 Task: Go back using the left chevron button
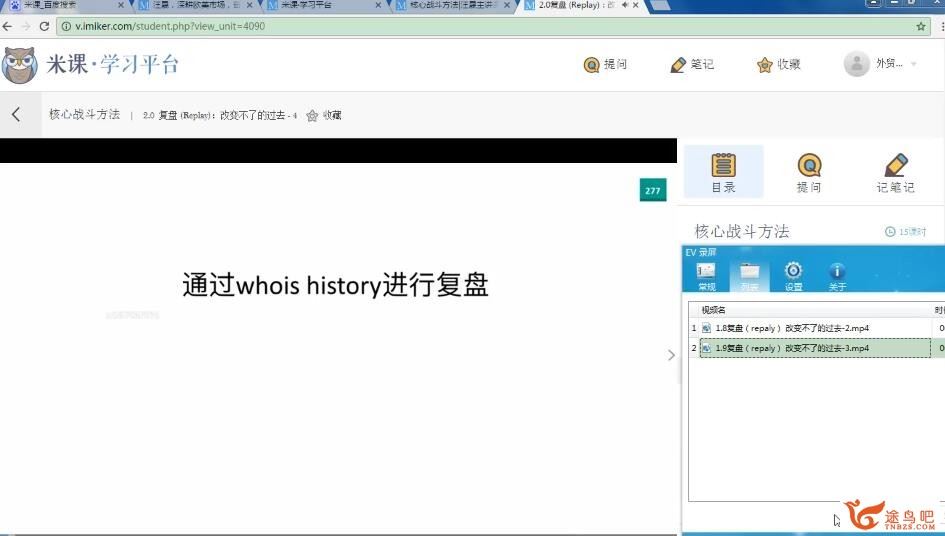(x=16, y=115)
